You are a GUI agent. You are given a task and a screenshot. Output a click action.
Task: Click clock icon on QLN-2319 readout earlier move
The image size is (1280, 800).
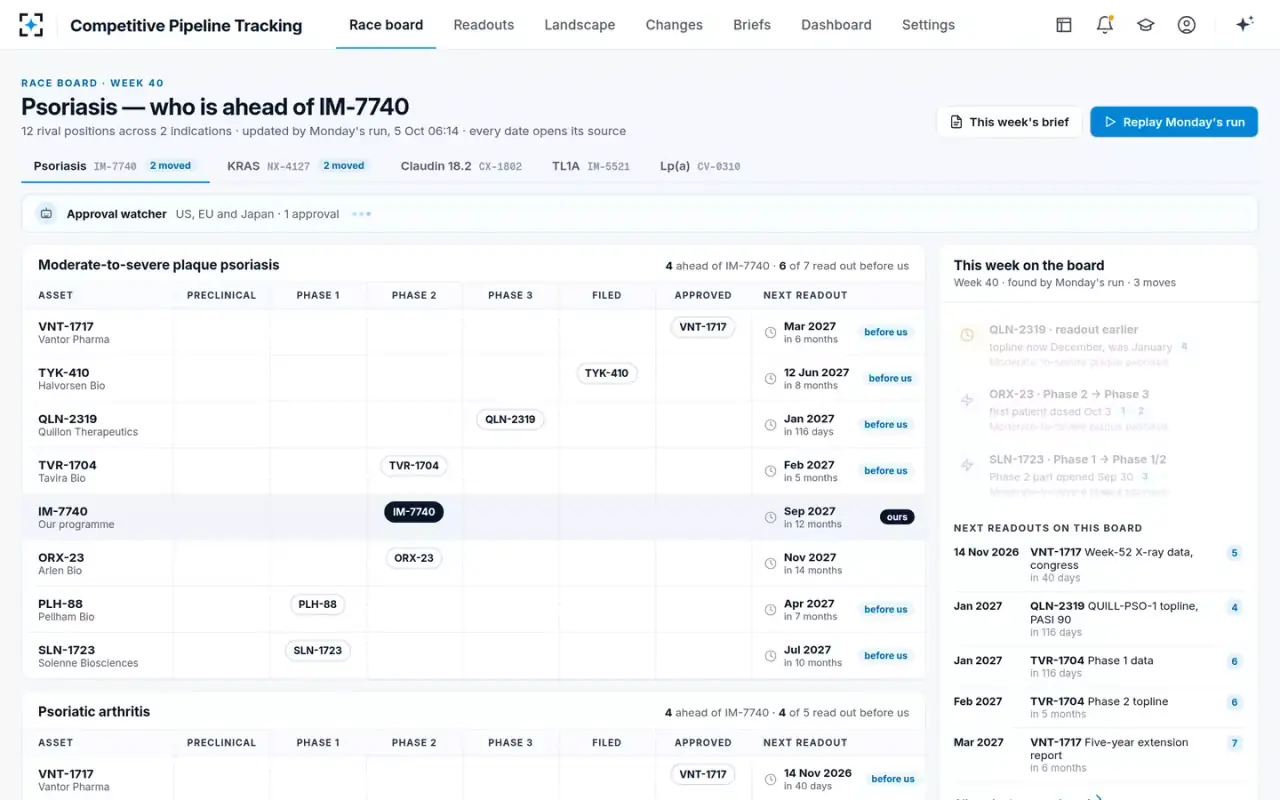click(967, 336)
